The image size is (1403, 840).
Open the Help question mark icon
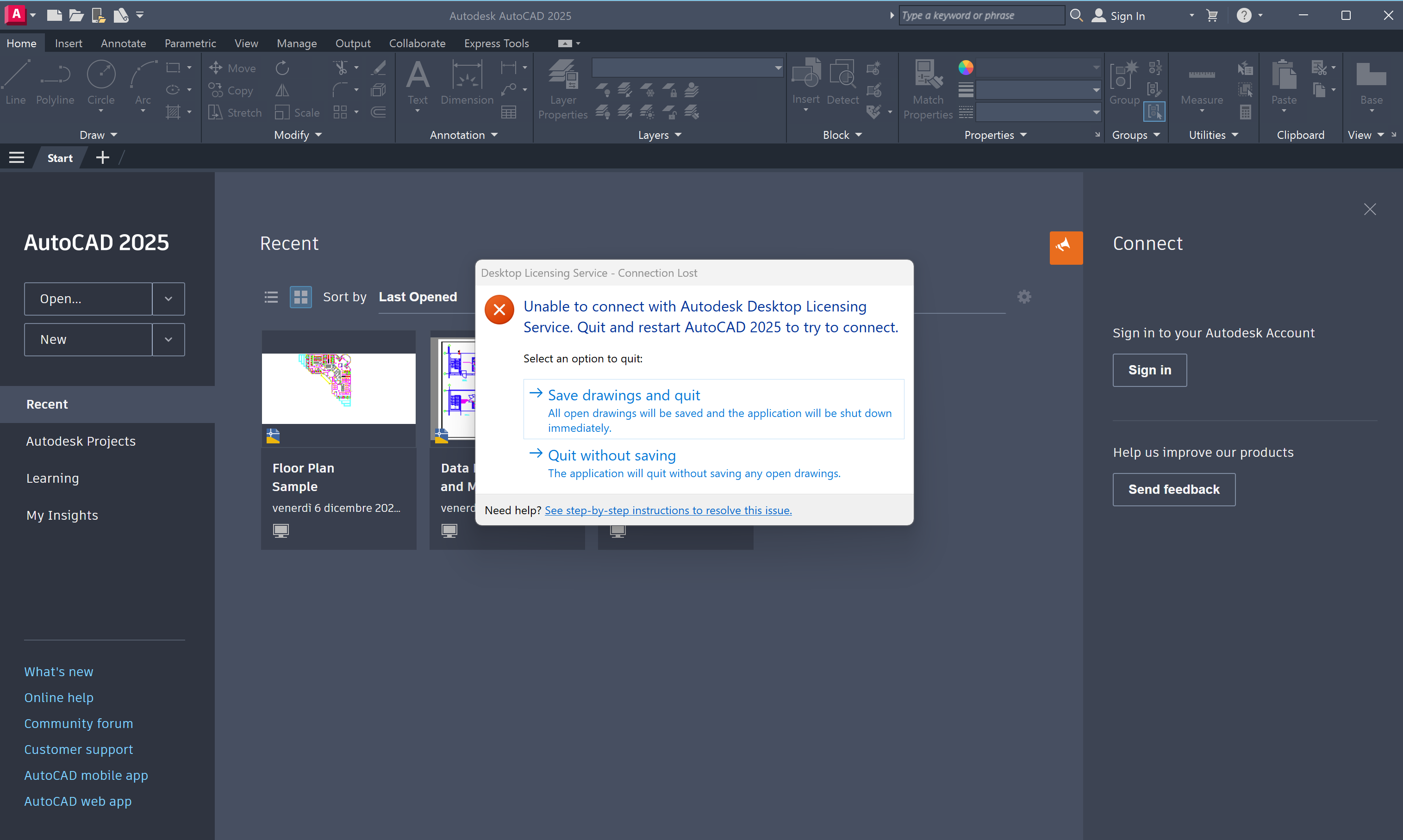tap(1243, 15)
